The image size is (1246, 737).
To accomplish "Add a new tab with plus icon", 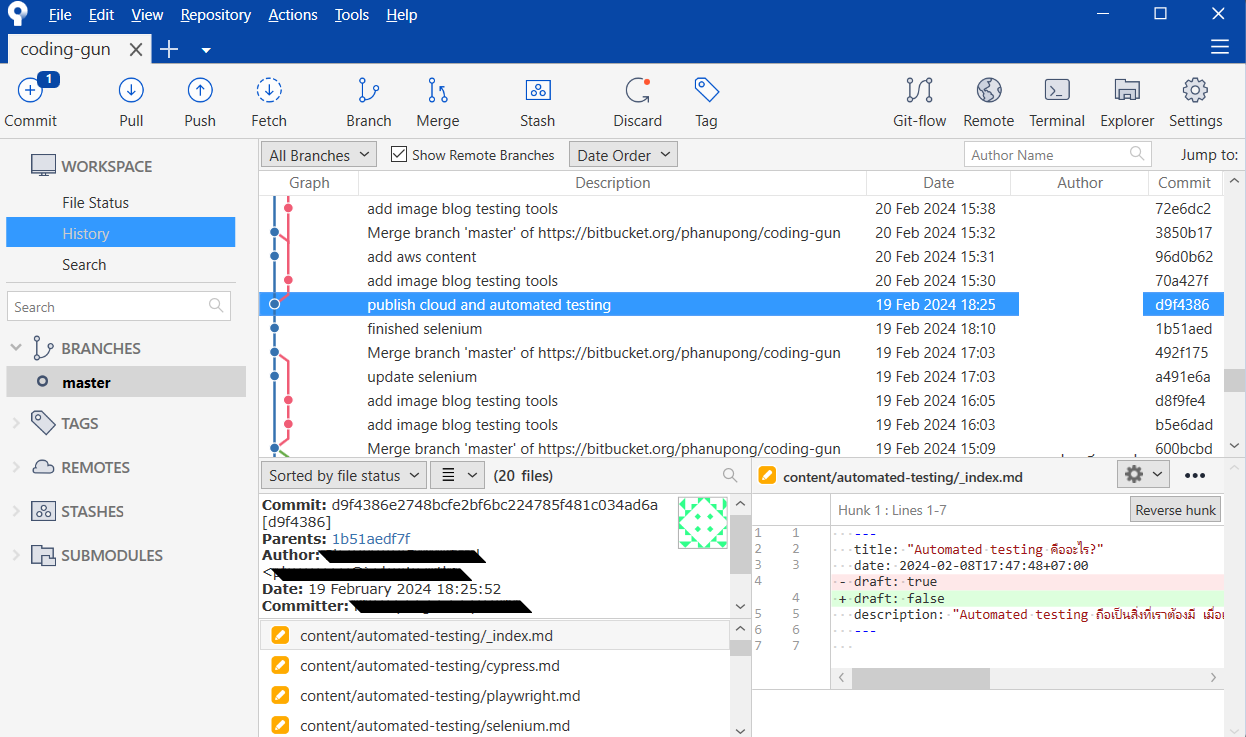I will coord(169,49).
